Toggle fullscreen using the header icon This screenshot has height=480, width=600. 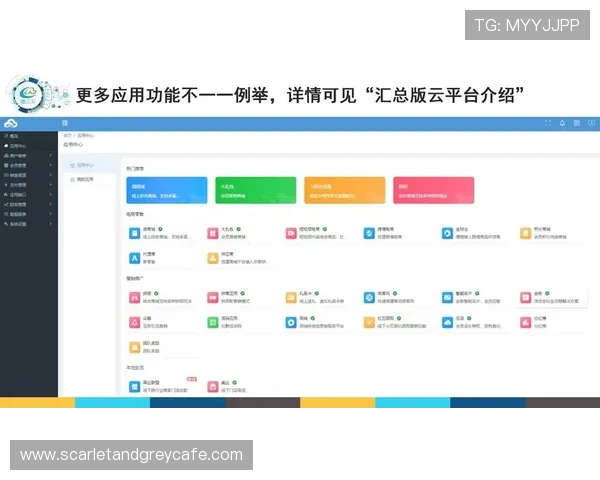(548, 123)
